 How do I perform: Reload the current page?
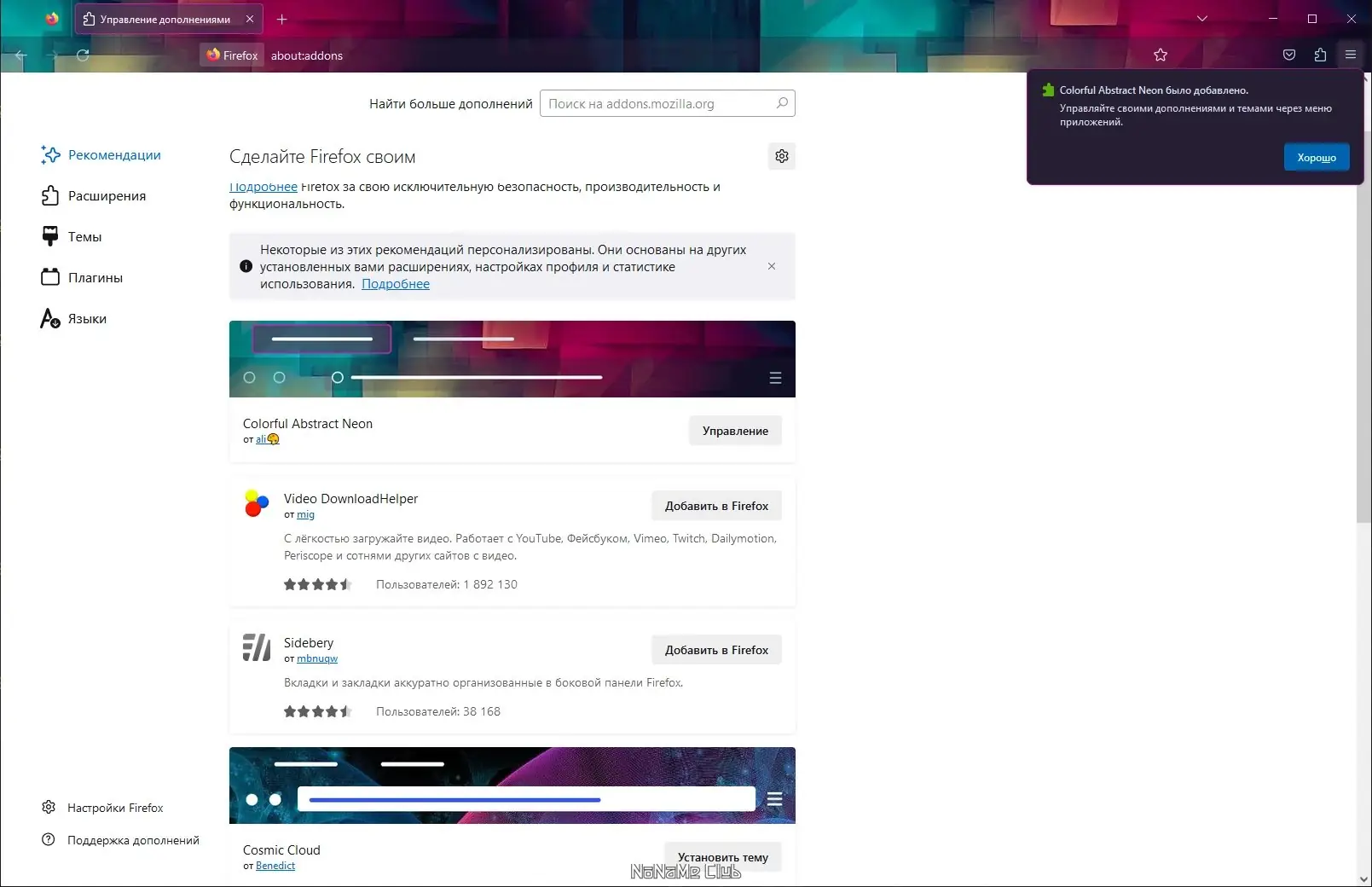click(x=83, y=55)
